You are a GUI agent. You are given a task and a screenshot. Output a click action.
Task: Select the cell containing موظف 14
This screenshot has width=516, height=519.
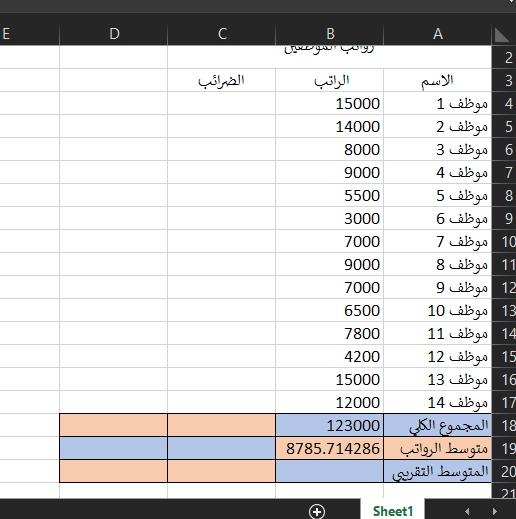tap(438, 402)
